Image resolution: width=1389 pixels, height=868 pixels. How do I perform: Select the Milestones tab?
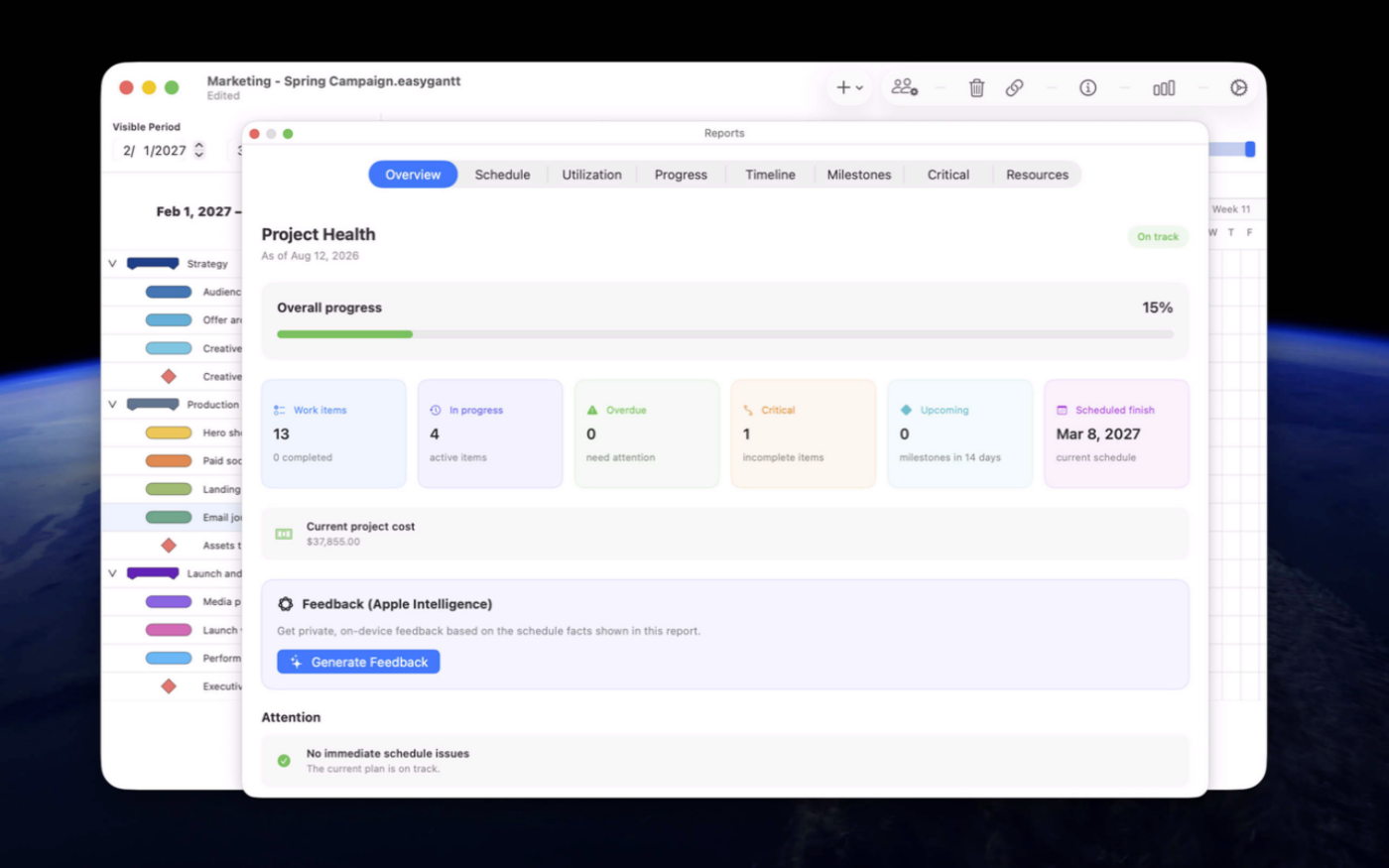click(859, 175)
